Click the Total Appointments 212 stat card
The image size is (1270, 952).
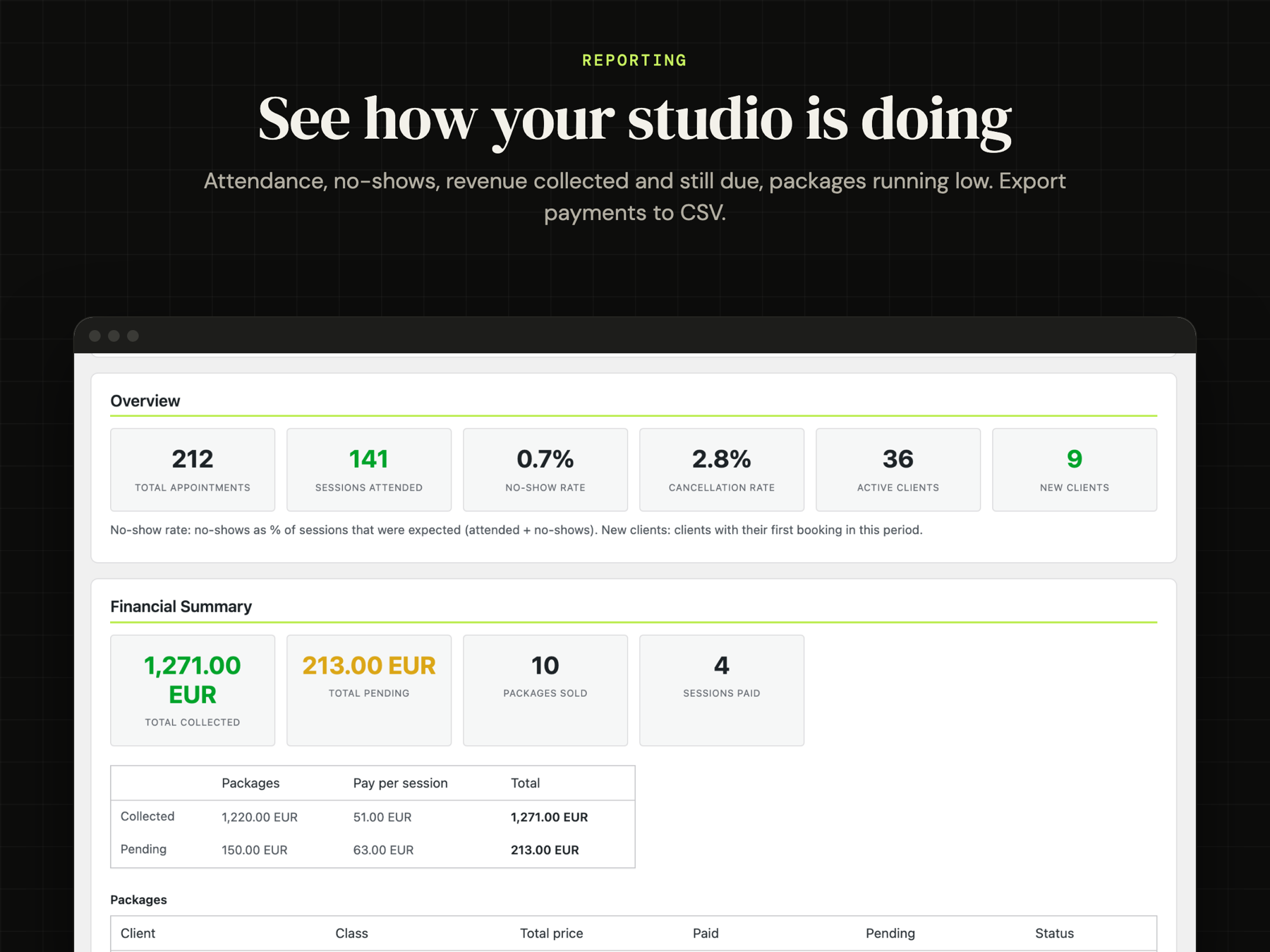pyautogui.click(x=193, y=470)
